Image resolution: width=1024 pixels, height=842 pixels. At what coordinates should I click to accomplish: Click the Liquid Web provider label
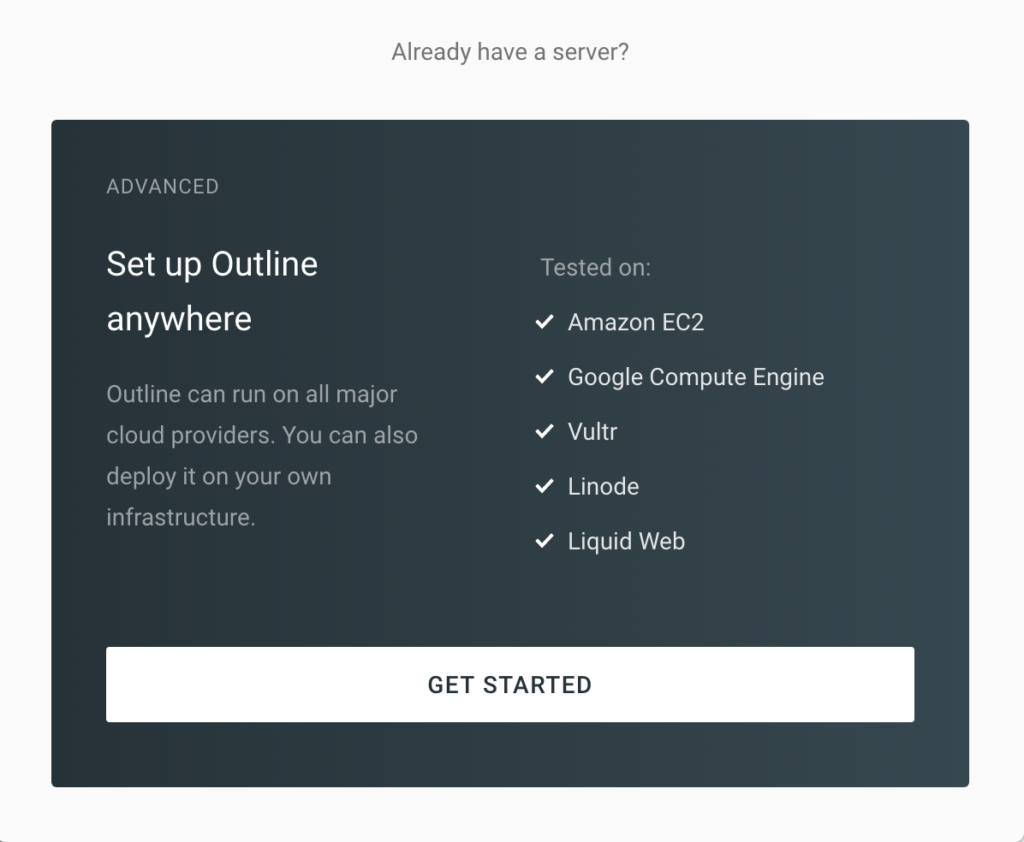626,542
